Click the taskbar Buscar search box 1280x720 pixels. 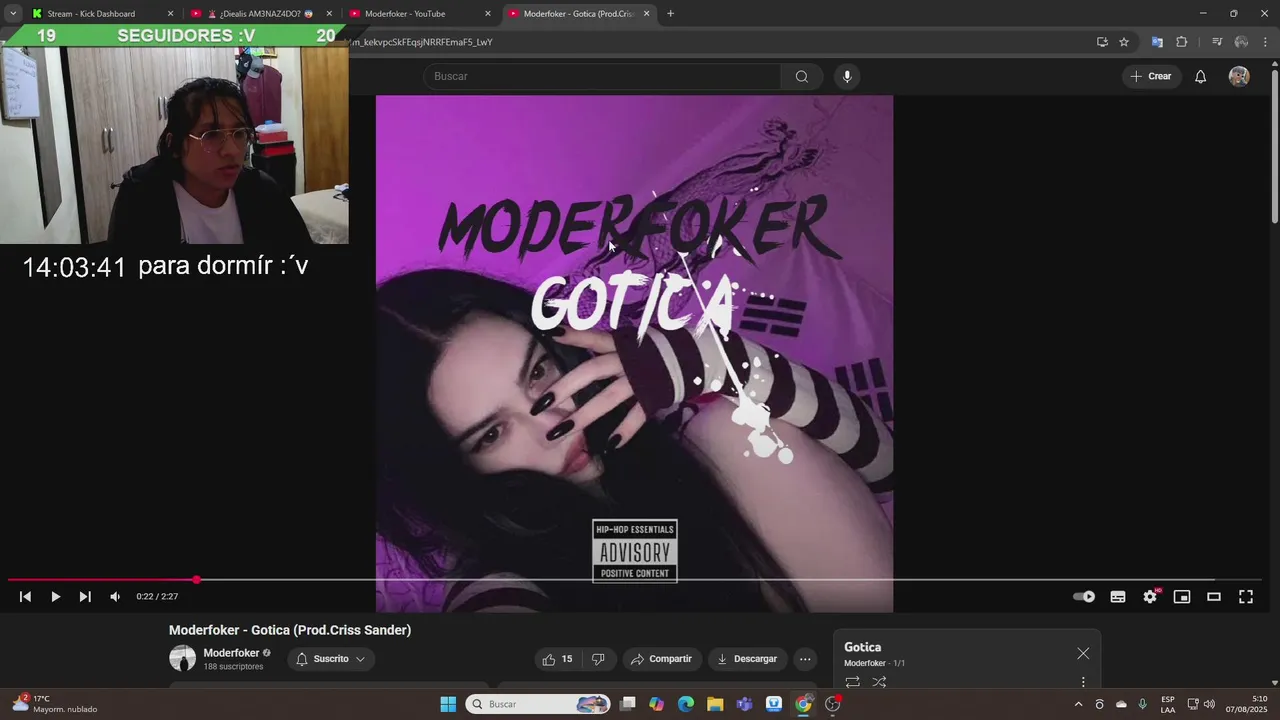tap(539, 704)
